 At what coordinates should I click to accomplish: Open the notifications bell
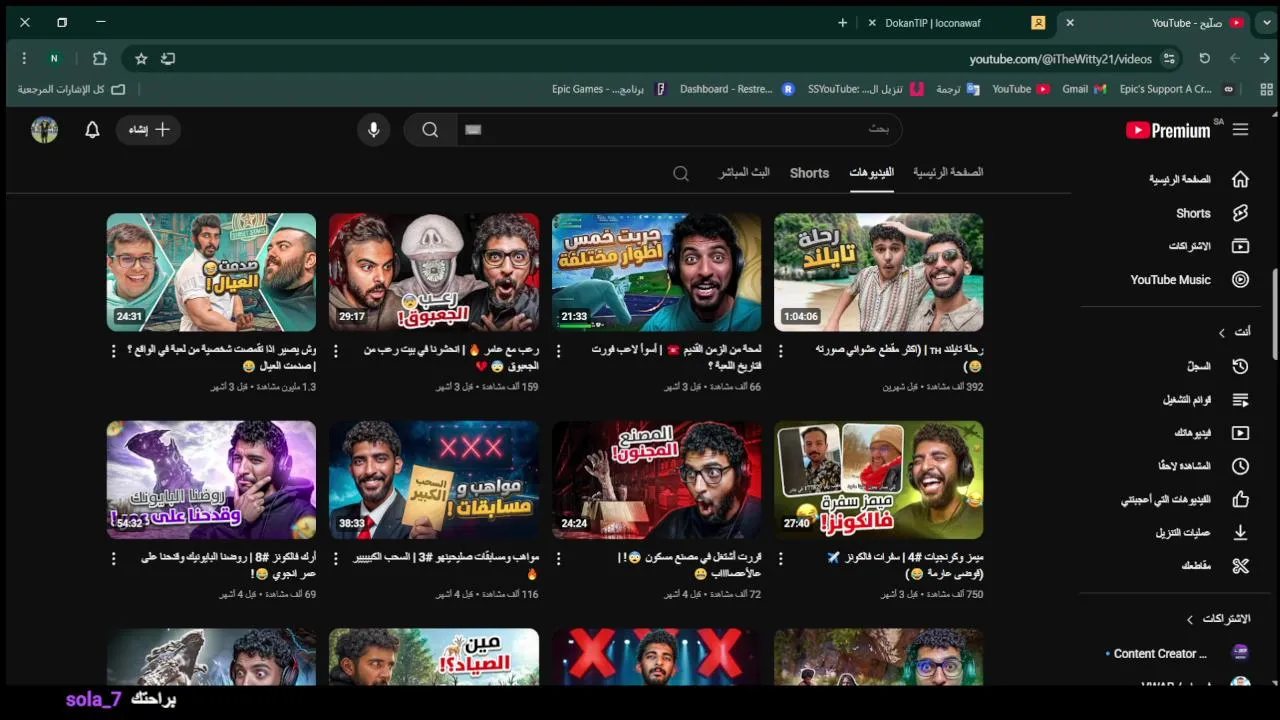tap(92, 130)
